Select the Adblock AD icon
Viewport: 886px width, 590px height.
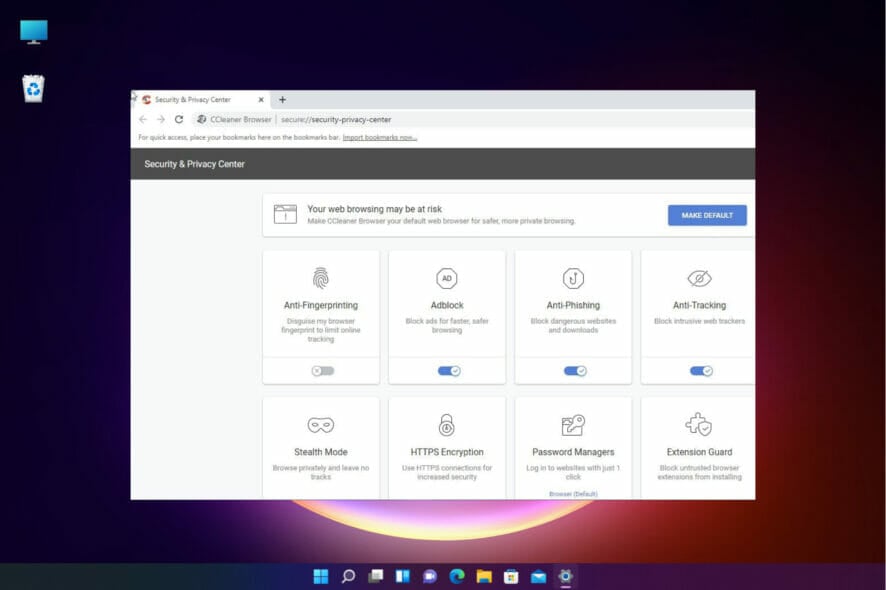click(447, 276)
